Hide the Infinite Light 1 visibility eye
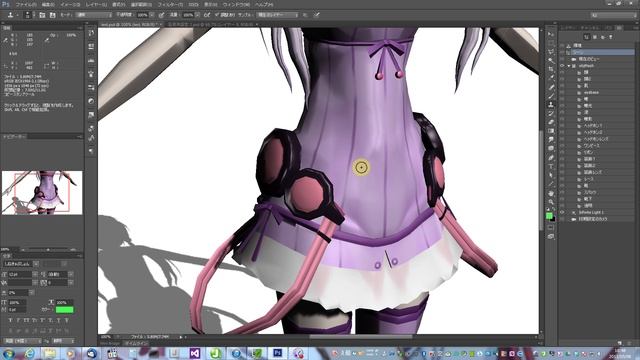Image resolution: width=640 pixels, height=360 pixels. click(x=562, y=212)
